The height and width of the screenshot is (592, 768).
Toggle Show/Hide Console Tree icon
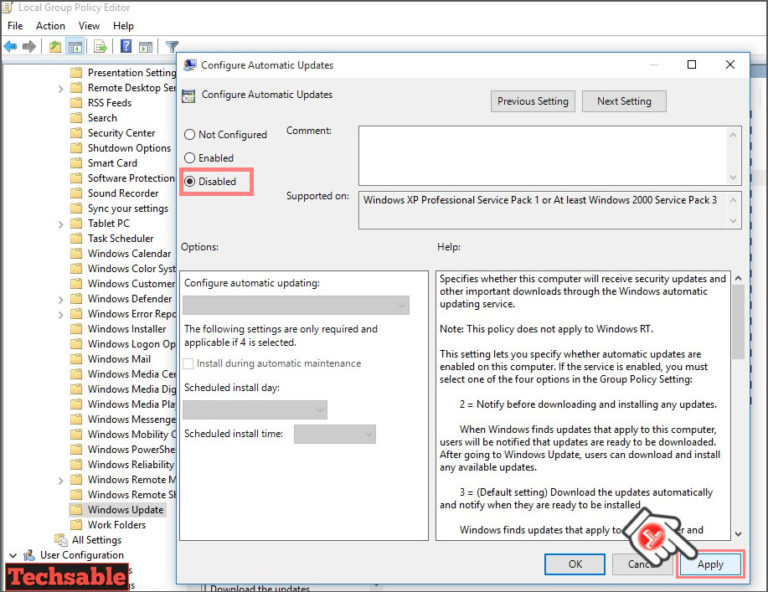coord(75,46)
